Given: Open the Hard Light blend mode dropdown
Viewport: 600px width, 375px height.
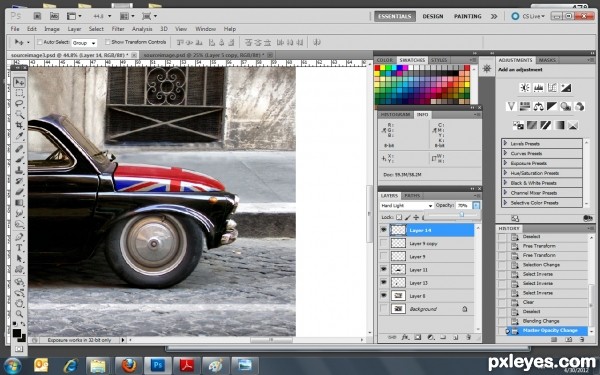Looking at the screenshot, I should 406,205.
